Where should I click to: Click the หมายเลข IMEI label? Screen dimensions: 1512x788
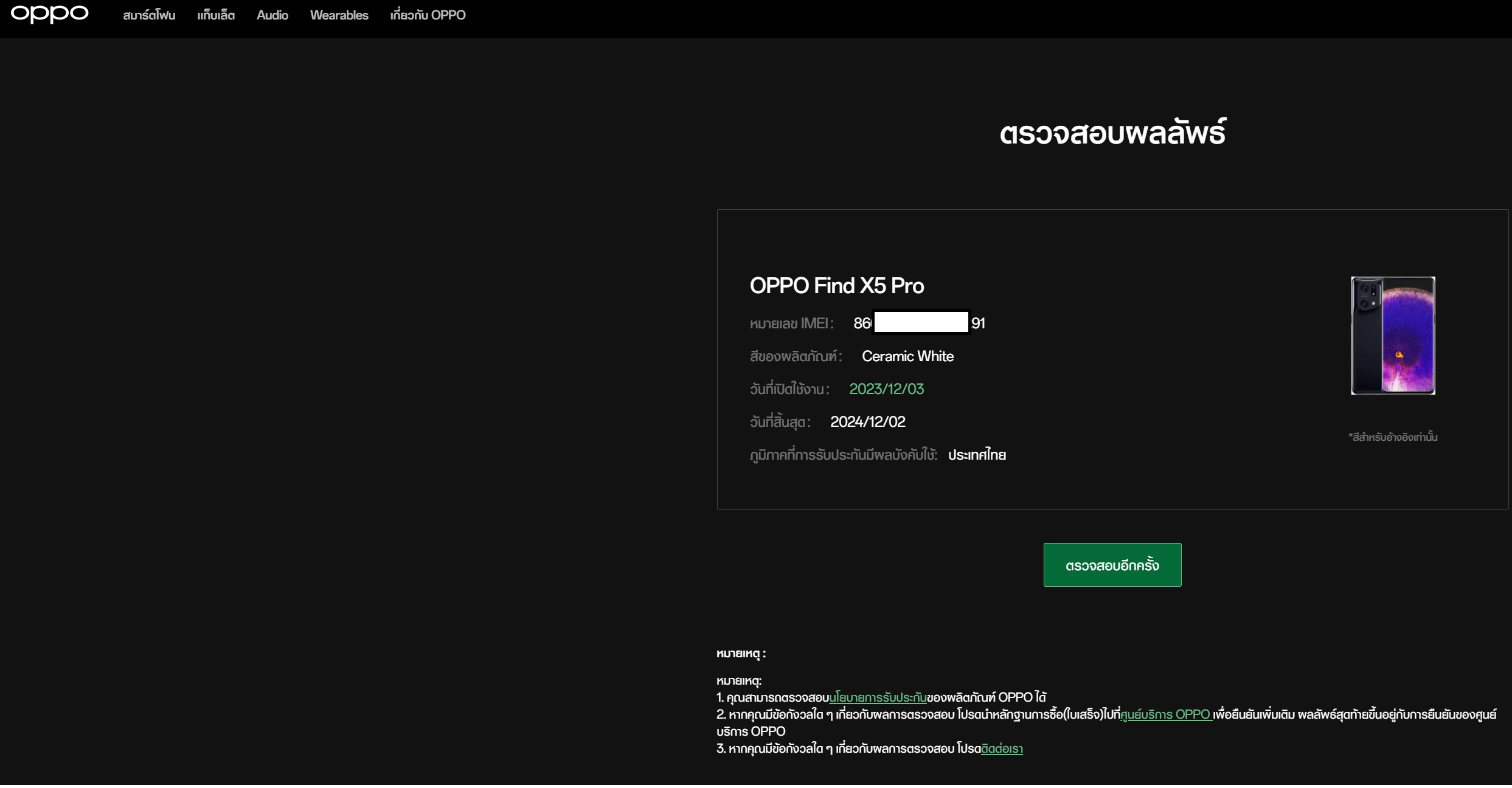[x=791, y=323]
